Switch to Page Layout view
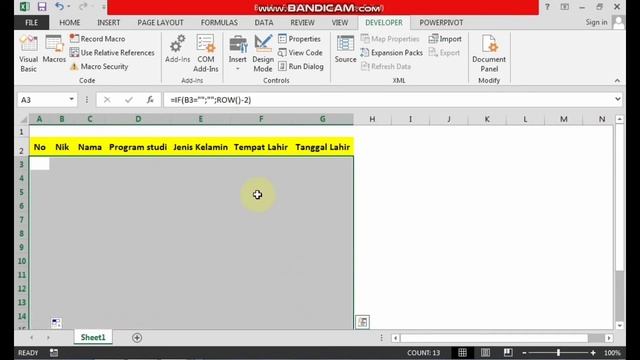The width and height of the screenshot is (640, 360). tap(485, 353)
